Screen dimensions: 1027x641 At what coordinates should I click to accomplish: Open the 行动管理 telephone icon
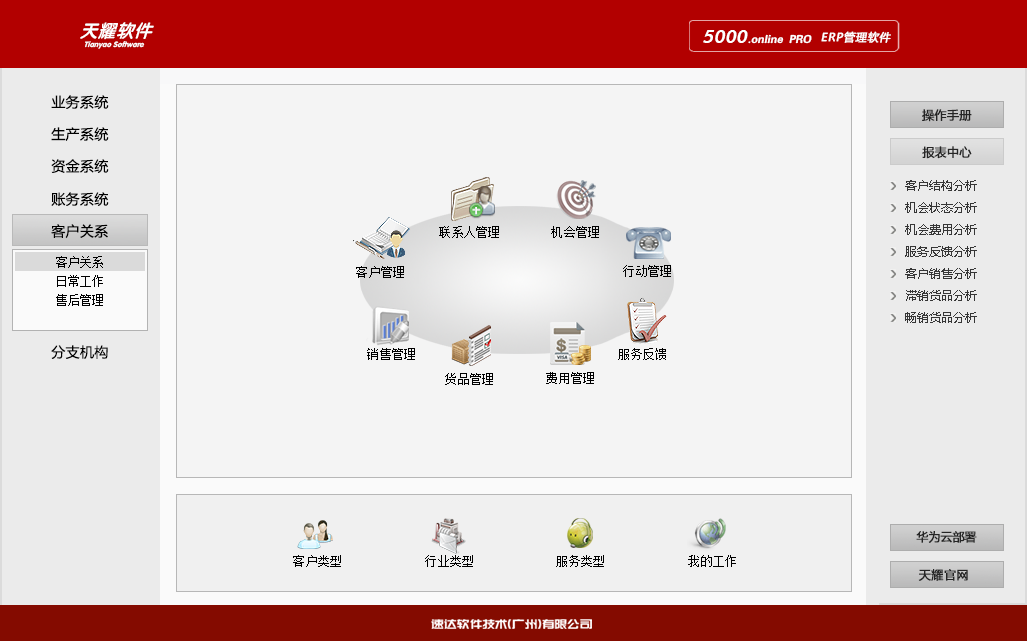pyautogui.click(x=648, y=243)
